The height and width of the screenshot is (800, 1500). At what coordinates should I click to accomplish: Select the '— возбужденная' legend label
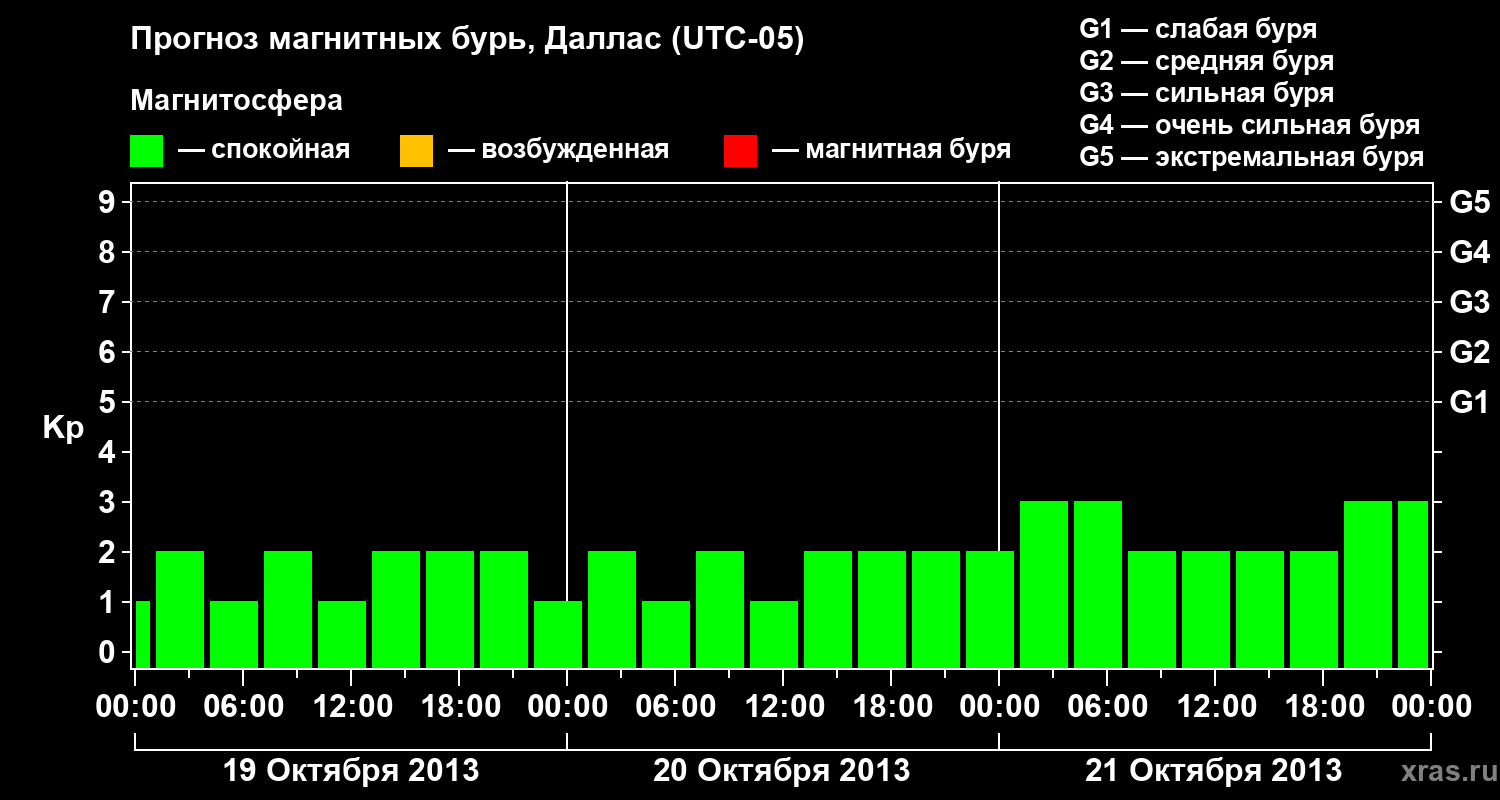[558, 150]
